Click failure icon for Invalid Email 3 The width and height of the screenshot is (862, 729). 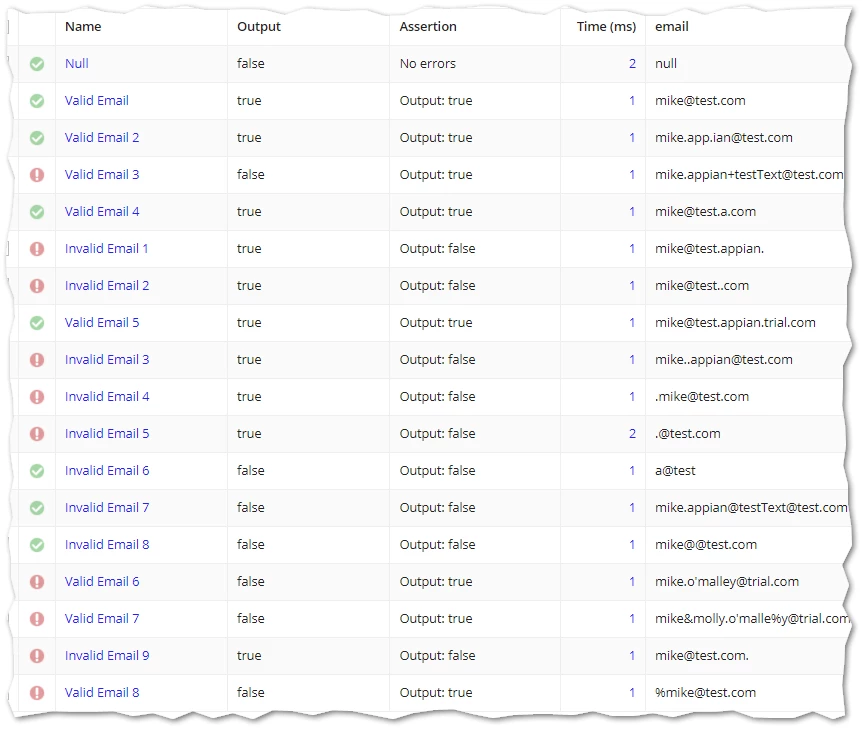pos(37,360)
